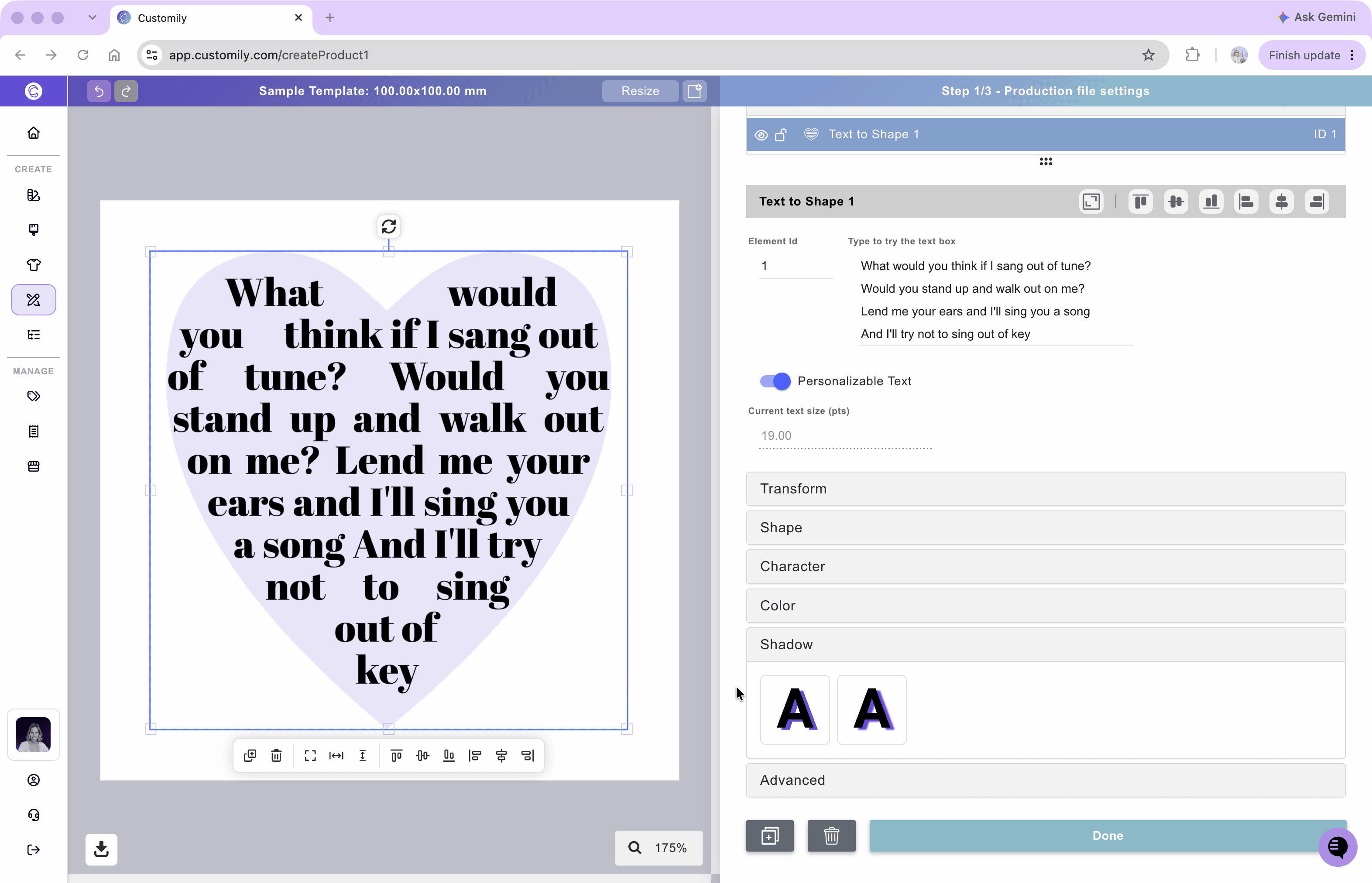The width and height of the screenshot is (1372, 883).
Task: Click duplicate icon in canvas floating toolbar
Action: [x=250, y=756]
